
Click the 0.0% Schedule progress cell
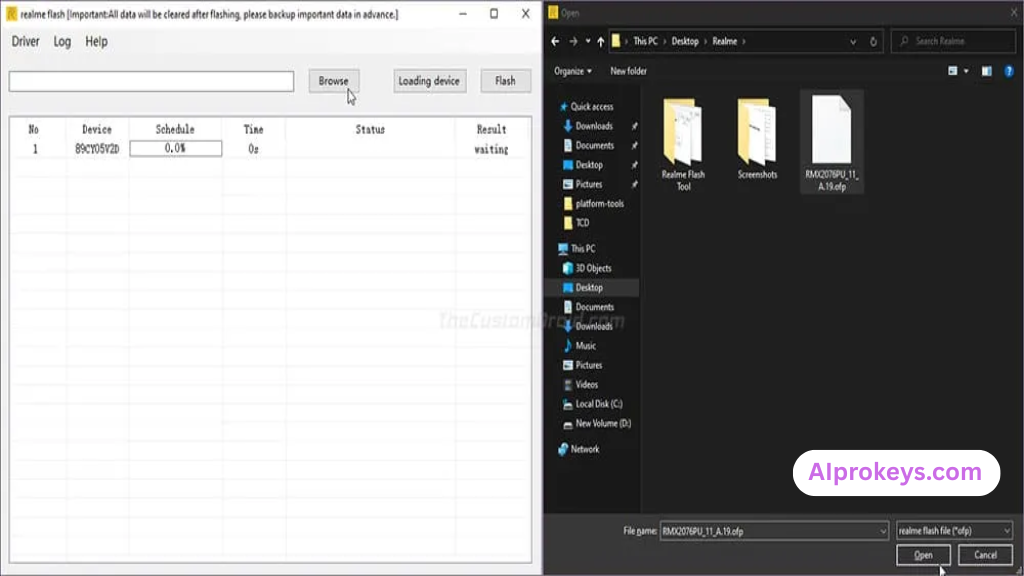(176, 147)
